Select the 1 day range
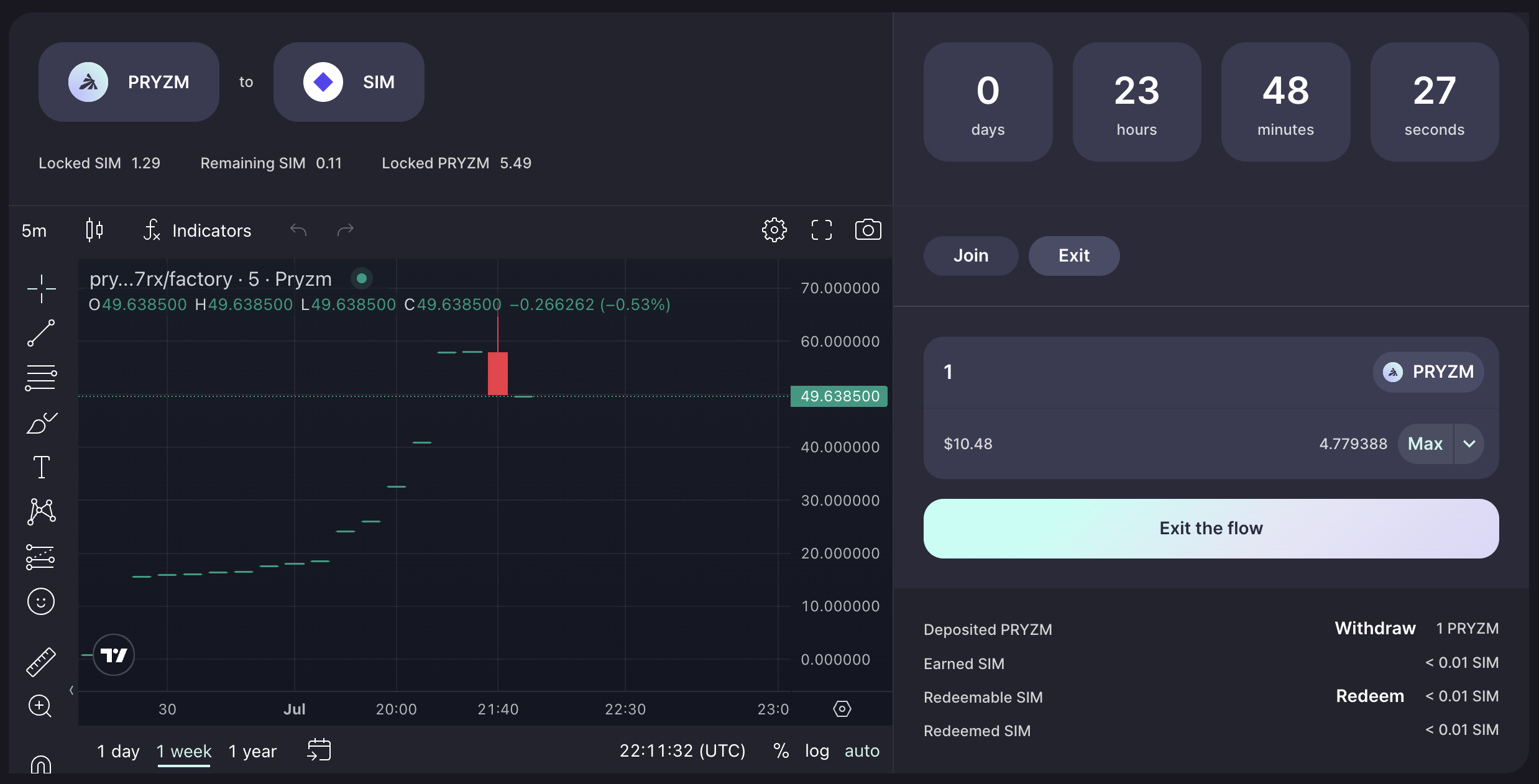1539x784 pixels. pos(118,751)
